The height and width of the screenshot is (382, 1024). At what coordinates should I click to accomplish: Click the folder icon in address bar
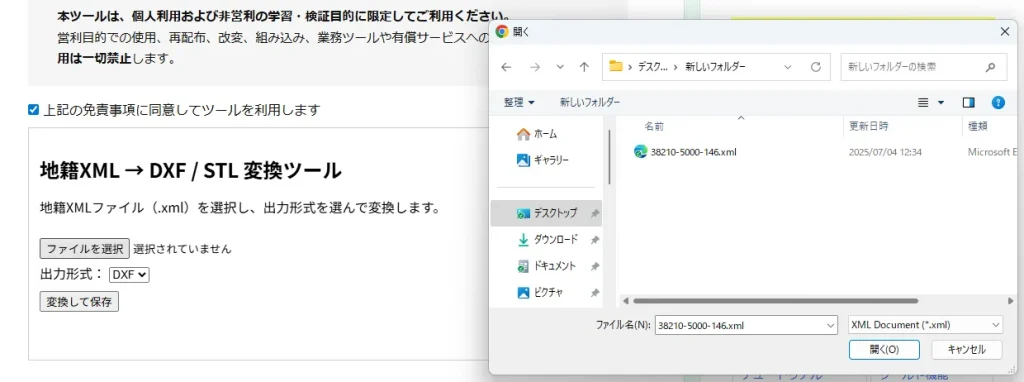pos(615,66)
